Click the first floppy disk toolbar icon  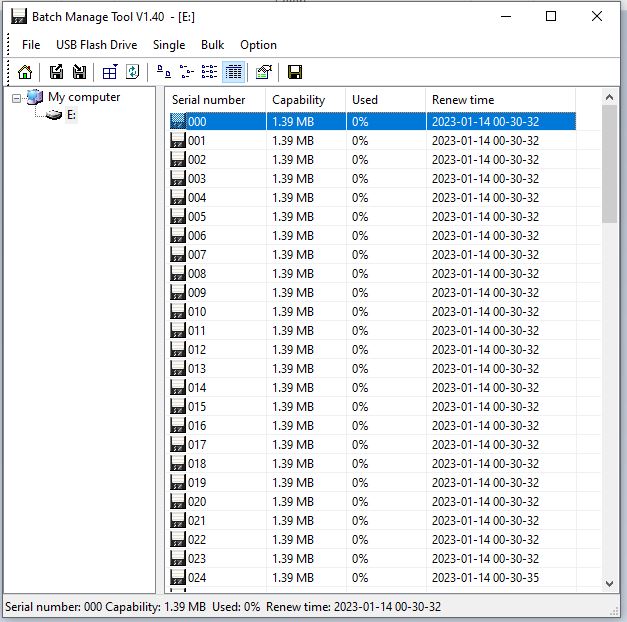(x=57, y=72)
